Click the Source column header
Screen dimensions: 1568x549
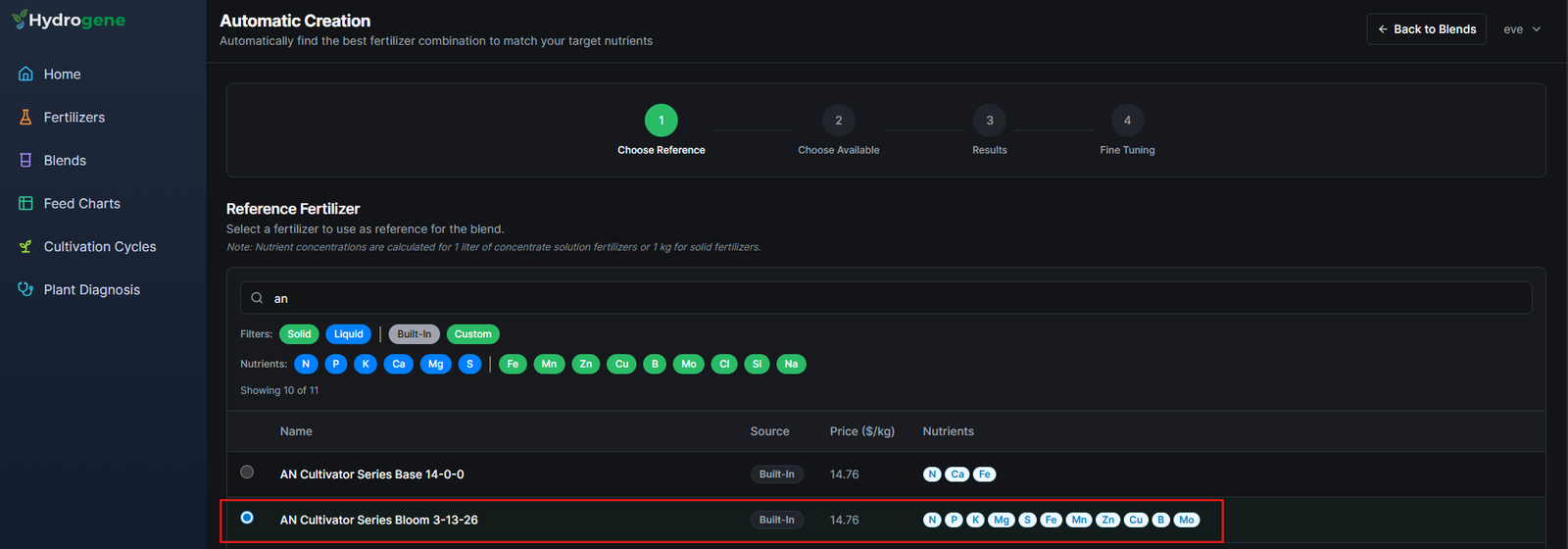pyautogui.click(x=769, y=431)
